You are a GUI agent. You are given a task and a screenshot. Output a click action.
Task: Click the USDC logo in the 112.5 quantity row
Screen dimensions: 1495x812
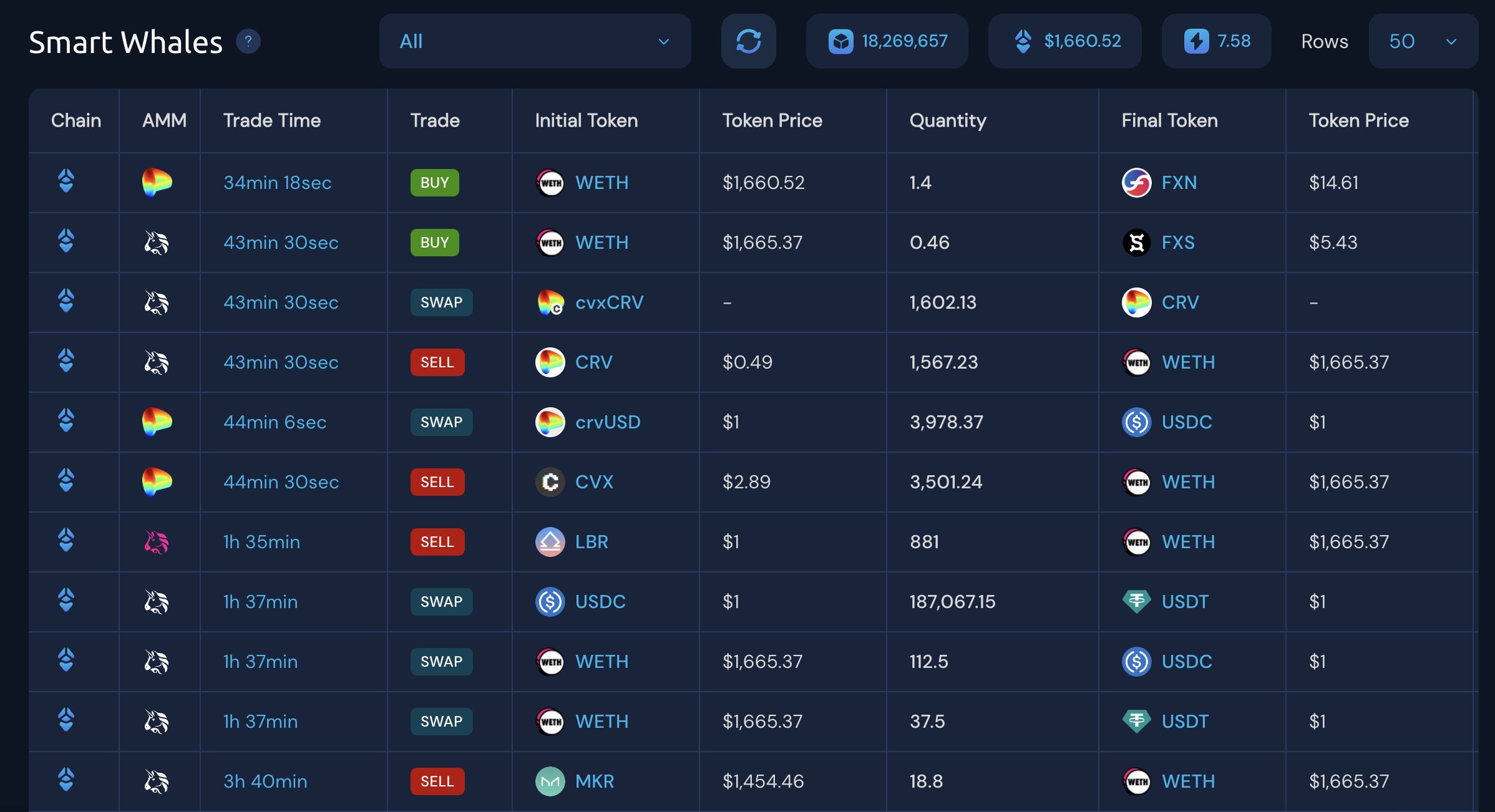1137,662
